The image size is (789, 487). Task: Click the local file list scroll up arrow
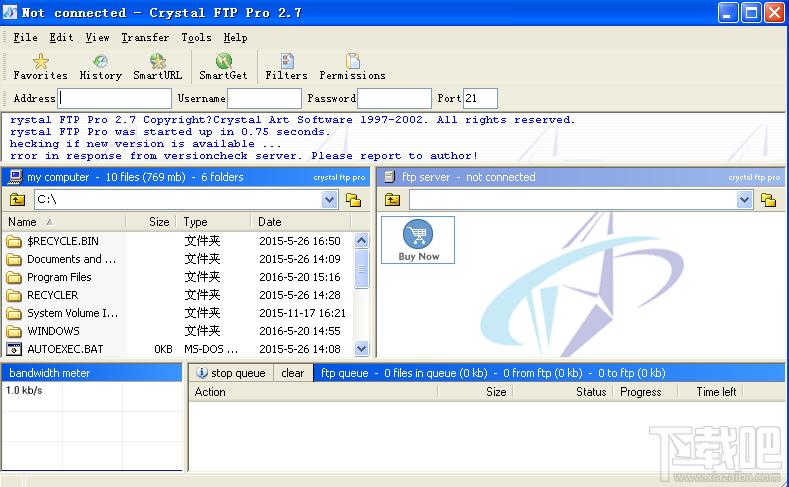361,240
